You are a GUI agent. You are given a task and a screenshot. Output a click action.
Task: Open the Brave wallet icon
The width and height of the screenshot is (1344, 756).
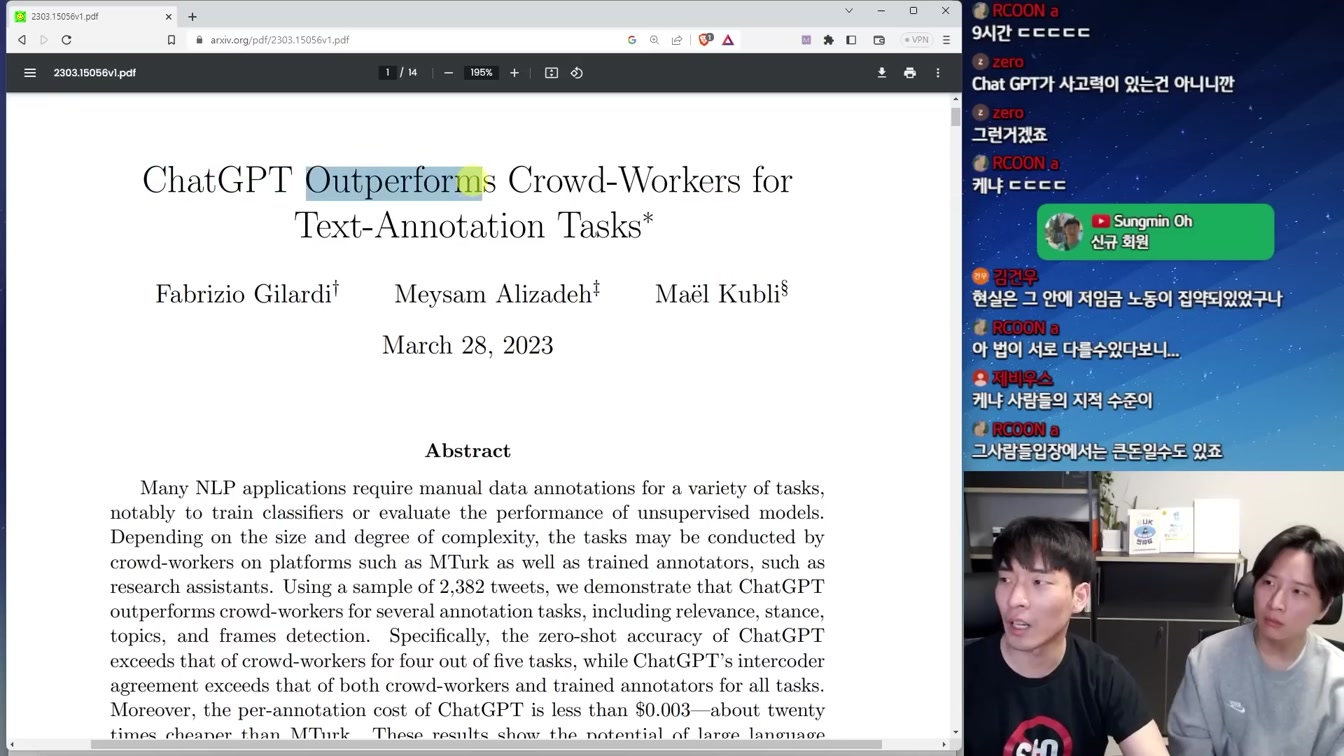coord(879,40)
